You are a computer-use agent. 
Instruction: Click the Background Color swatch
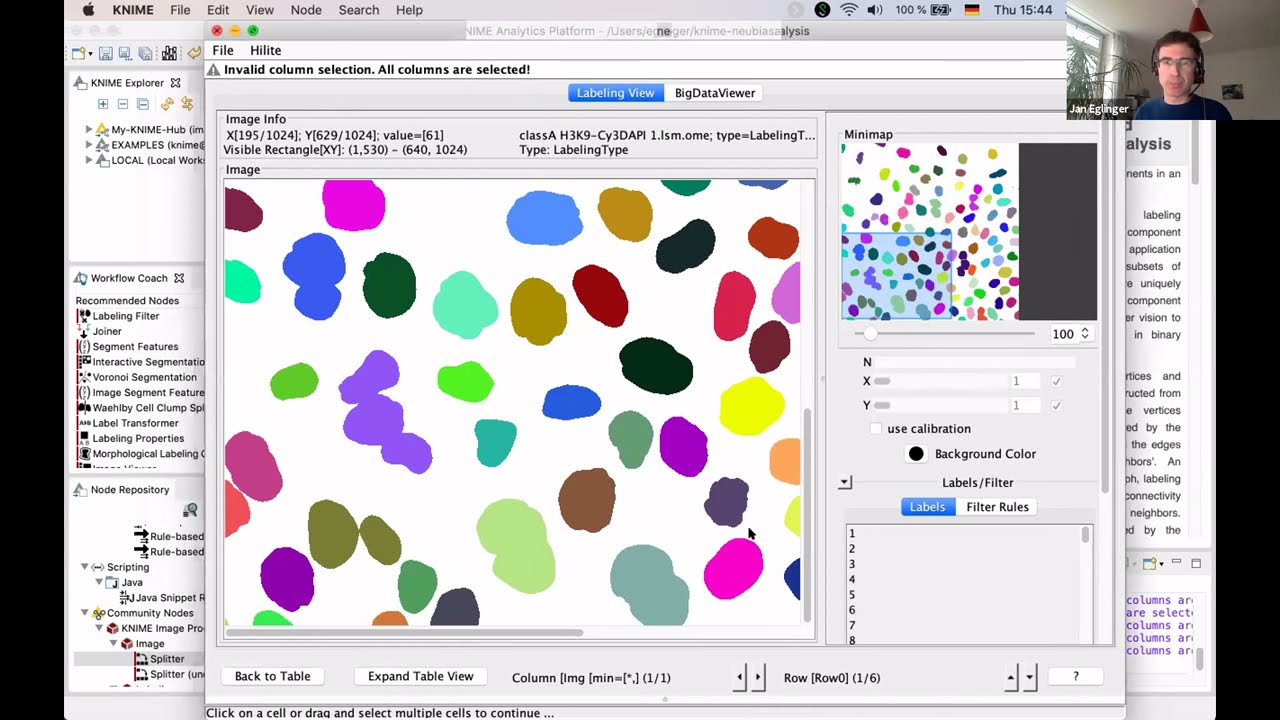coord(916,454)
